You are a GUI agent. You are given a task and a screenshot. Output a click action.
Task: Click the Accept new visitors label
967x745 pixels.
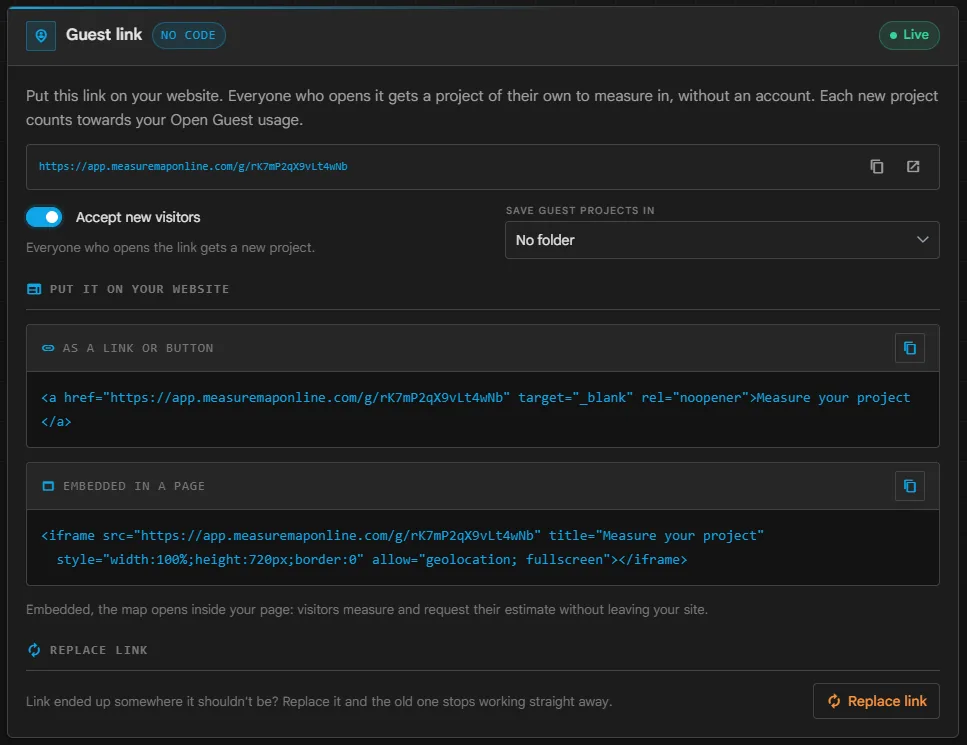[x=138, y=218]
